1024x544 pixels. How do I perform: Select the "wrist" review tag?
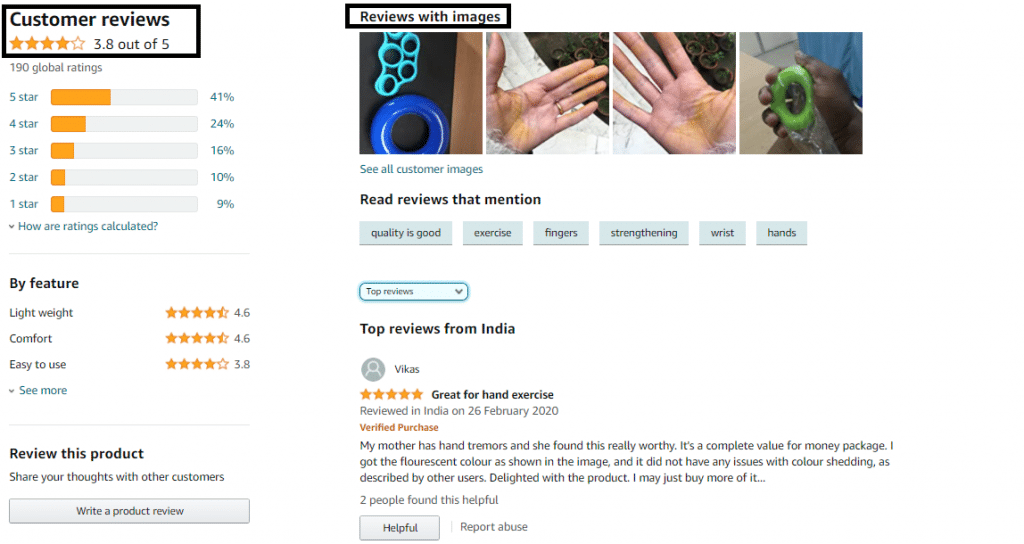(722, 233)
